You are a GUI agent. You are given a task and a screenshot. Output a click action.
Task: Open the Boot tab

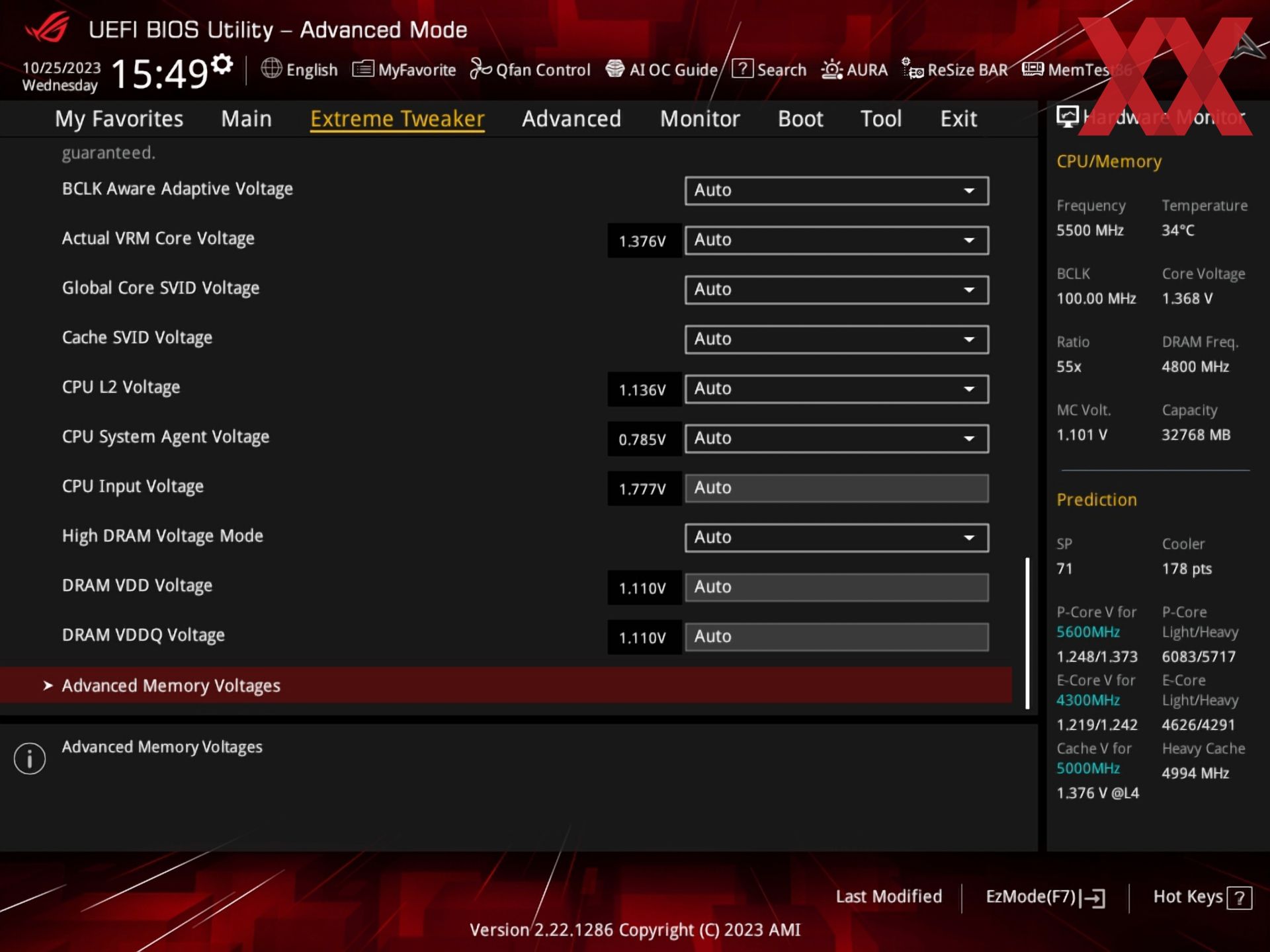[x=800, y=119]
